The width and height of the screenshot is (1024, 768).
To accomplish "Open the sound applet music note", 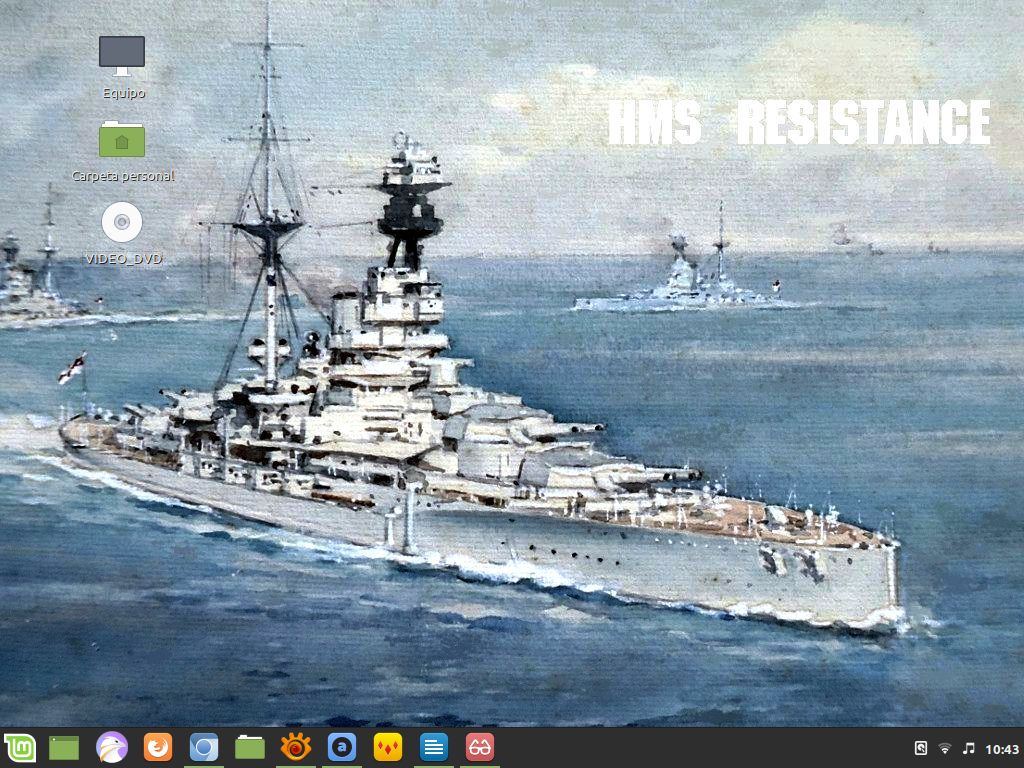I will pyautogui.click(x=968, y=748).
